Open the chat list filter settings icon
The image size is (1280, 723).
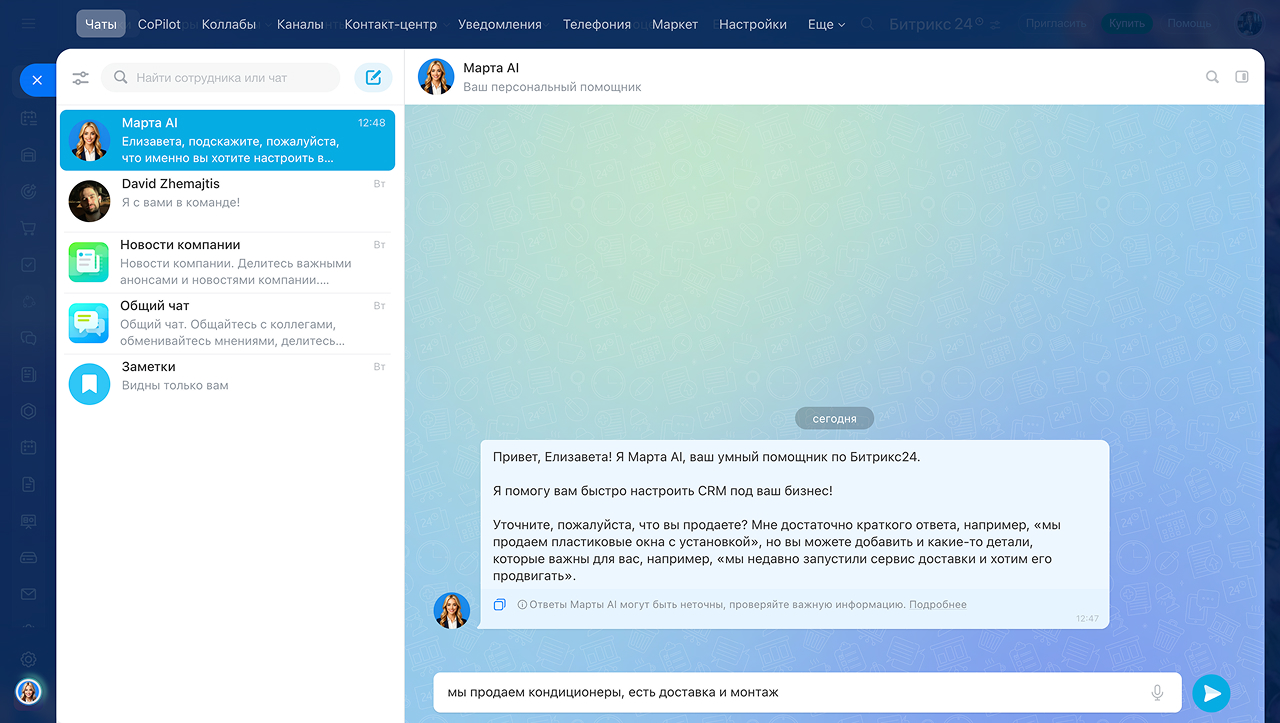click(81, 78)
